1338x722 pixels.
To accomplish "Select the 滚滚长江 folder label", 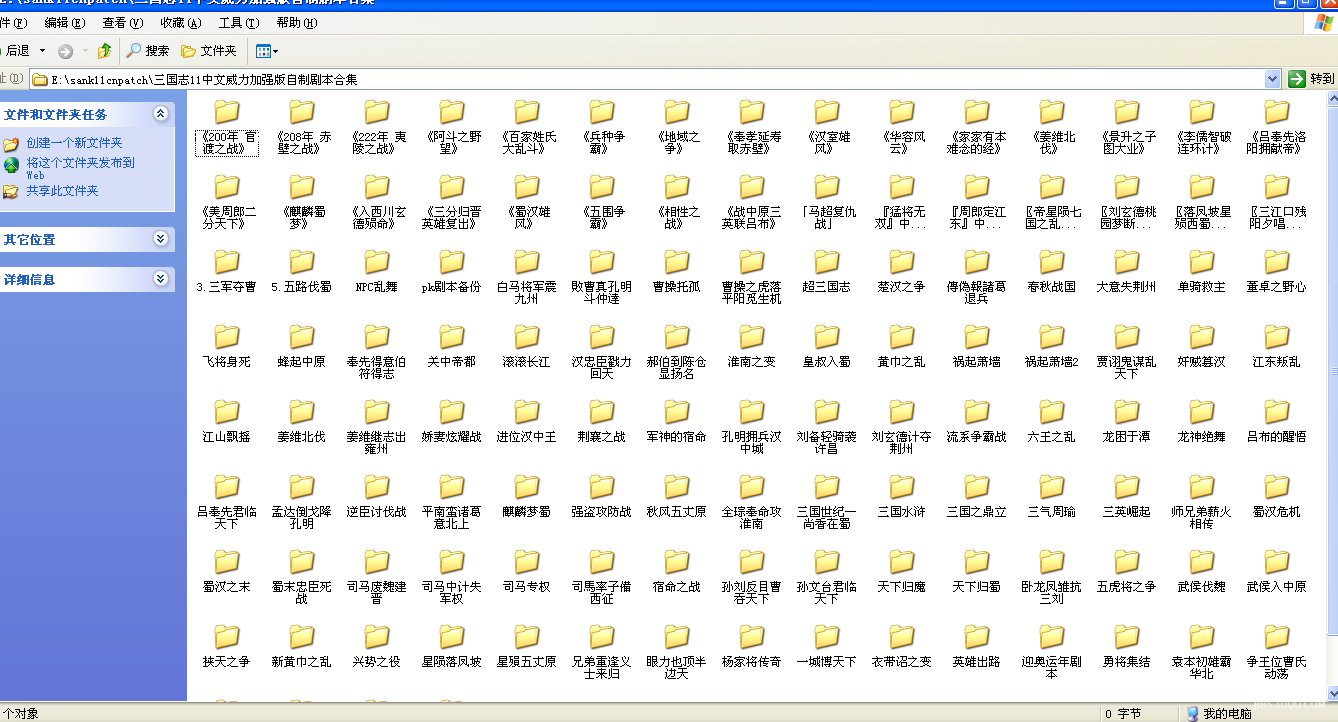I will coord(527,362).
